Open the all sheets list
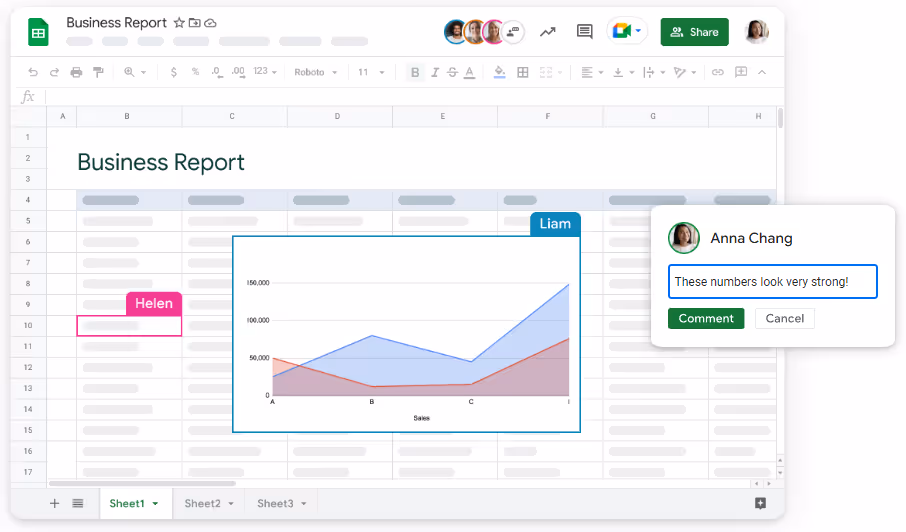 (78, 503)
